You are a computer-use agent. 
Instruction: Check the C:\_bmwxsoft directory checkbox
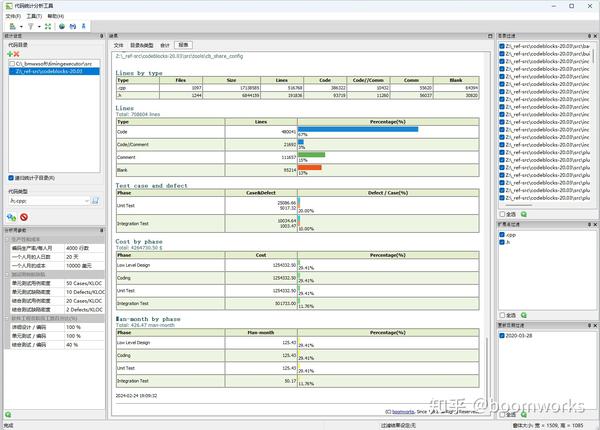click(12, 64)
